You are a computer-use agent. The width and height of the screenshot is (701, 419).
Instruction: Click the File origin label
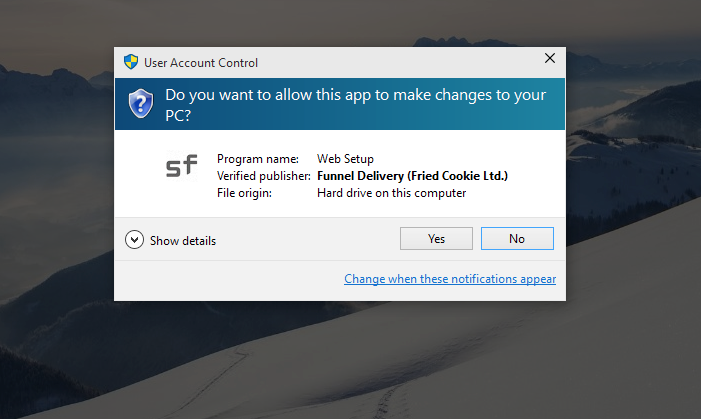pos(244,193)
